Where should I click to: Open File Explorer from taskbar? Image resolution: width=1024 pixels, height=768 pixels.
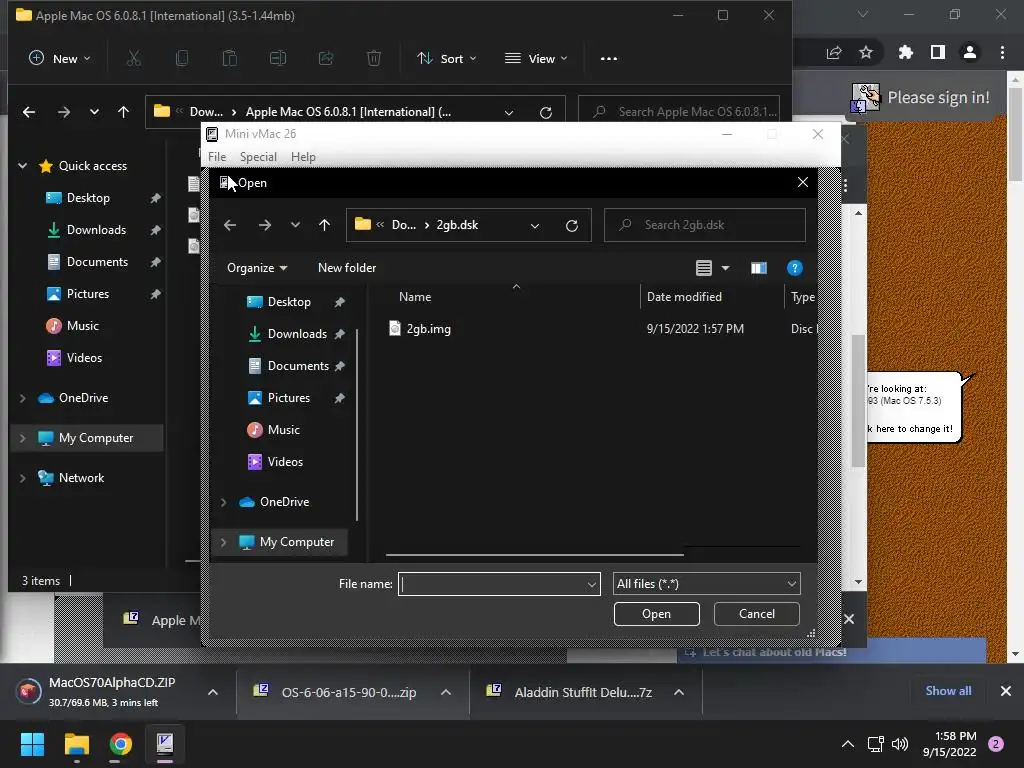tap(76, 744)
